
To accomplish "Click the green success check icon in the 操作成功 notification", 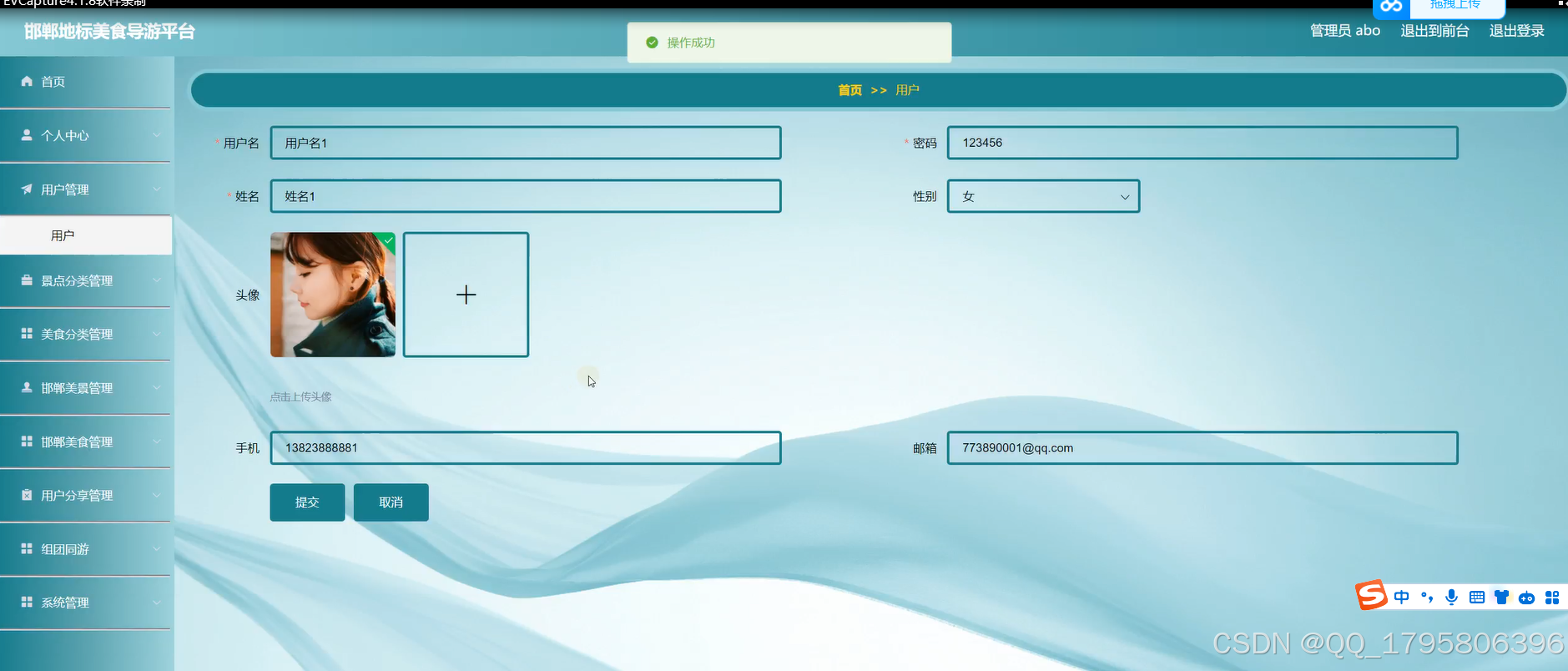I will pos(652,43).
